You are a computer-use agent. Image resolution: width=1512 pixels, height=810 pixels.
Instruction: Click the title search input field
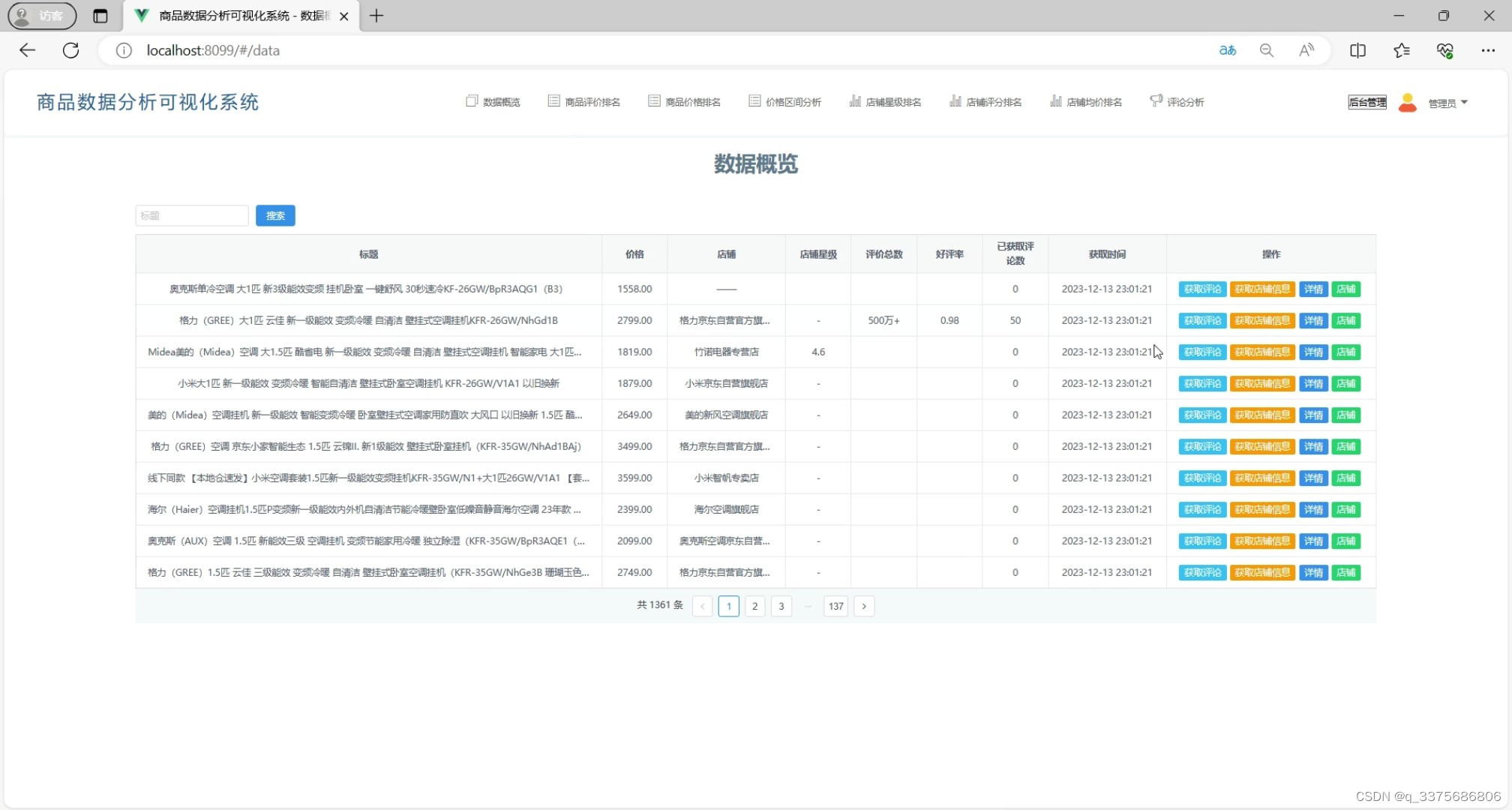[191, 215]
